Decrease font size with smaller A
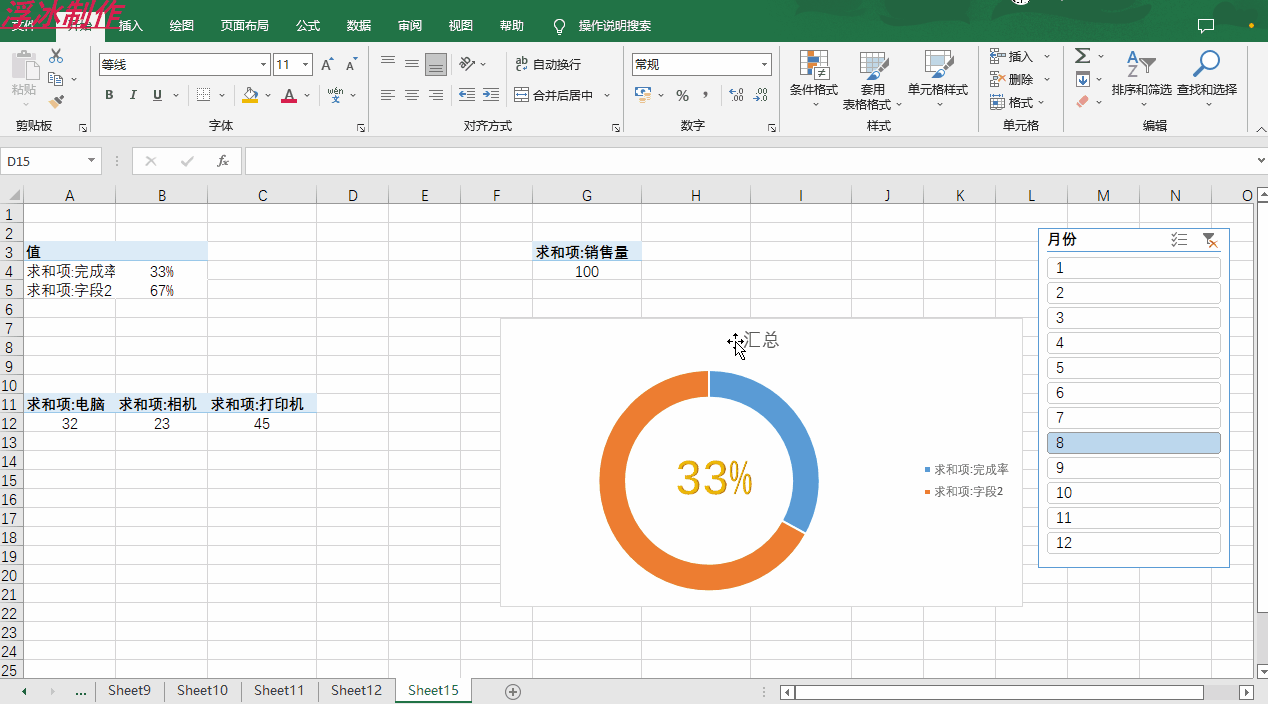Viewport: 1268px width, 704px height. click(351, 65)
